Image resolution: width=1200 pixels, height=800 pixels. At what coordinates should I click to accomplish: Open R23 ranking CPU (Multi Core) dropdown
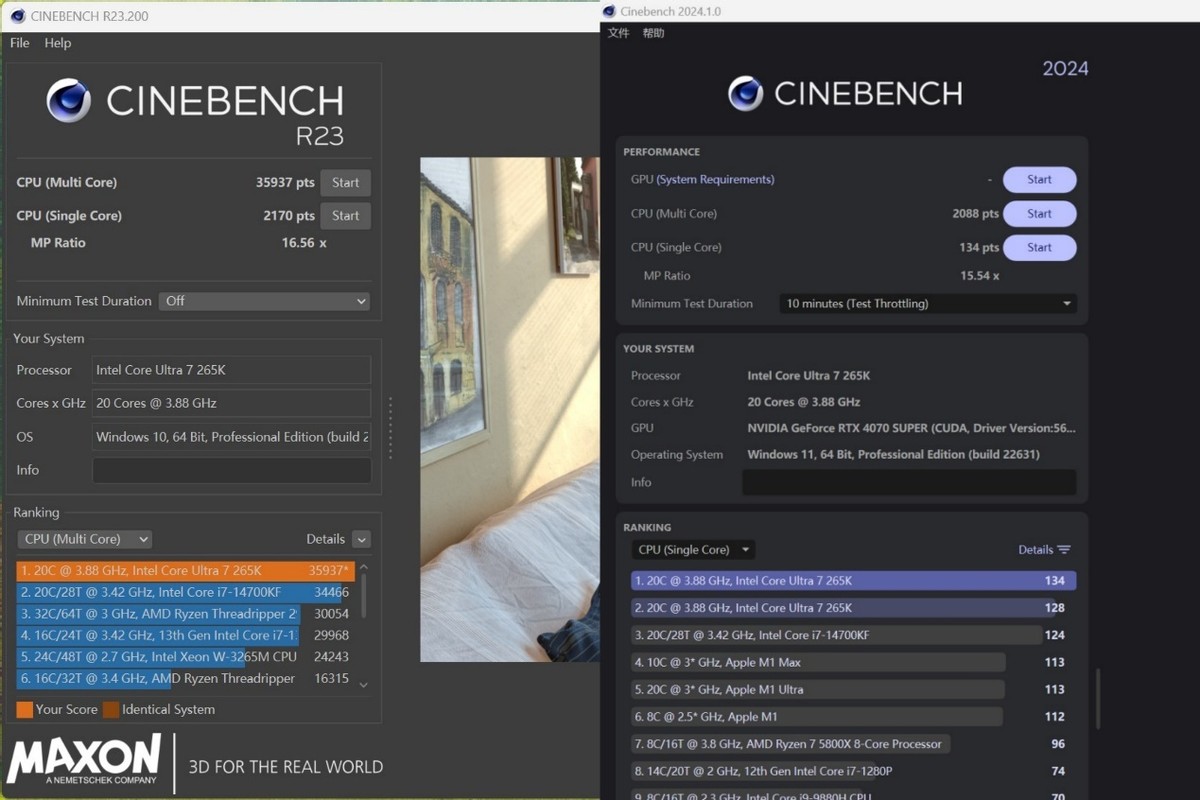tap(85, 539)
